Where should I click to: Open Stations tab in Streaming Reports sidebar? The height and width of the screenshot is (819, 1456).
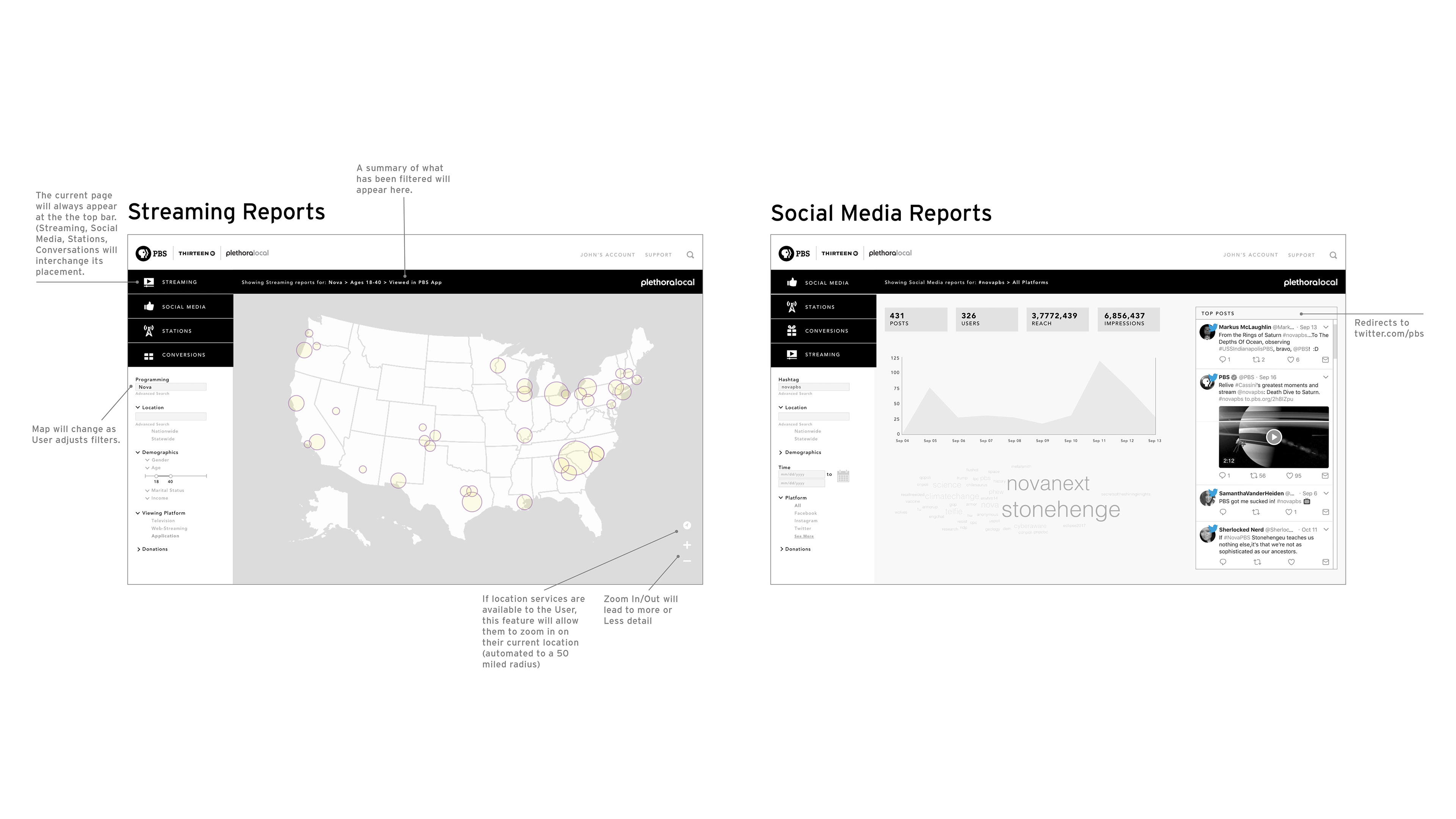(x=177, y=331)
